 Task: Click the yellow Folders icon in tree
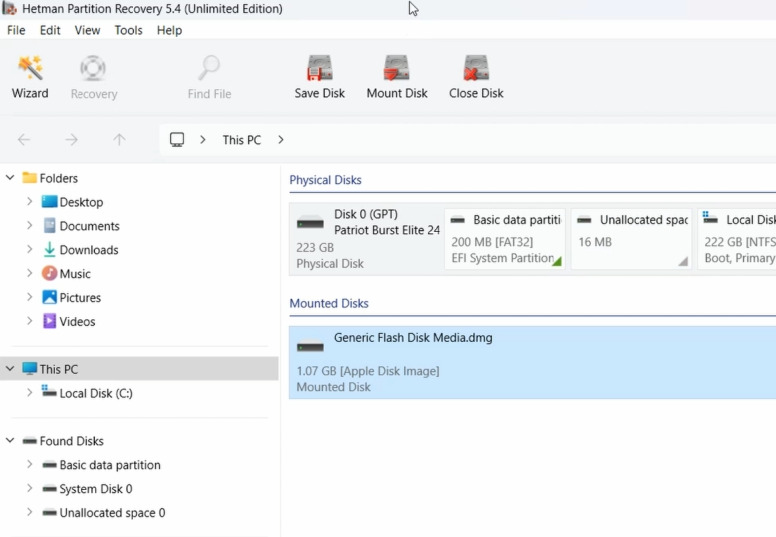pyautogui.click(x=30, y=177)
